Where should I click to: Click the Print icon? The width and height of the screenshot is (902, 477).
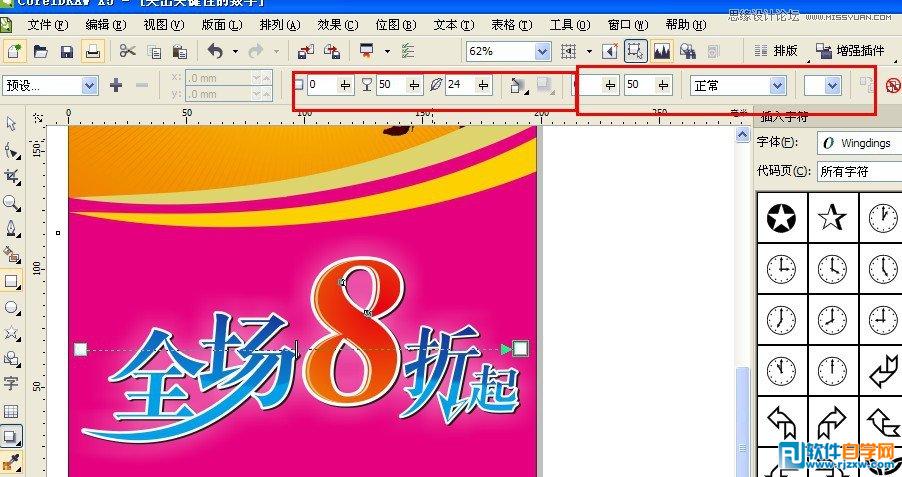(x=93, y=52)
